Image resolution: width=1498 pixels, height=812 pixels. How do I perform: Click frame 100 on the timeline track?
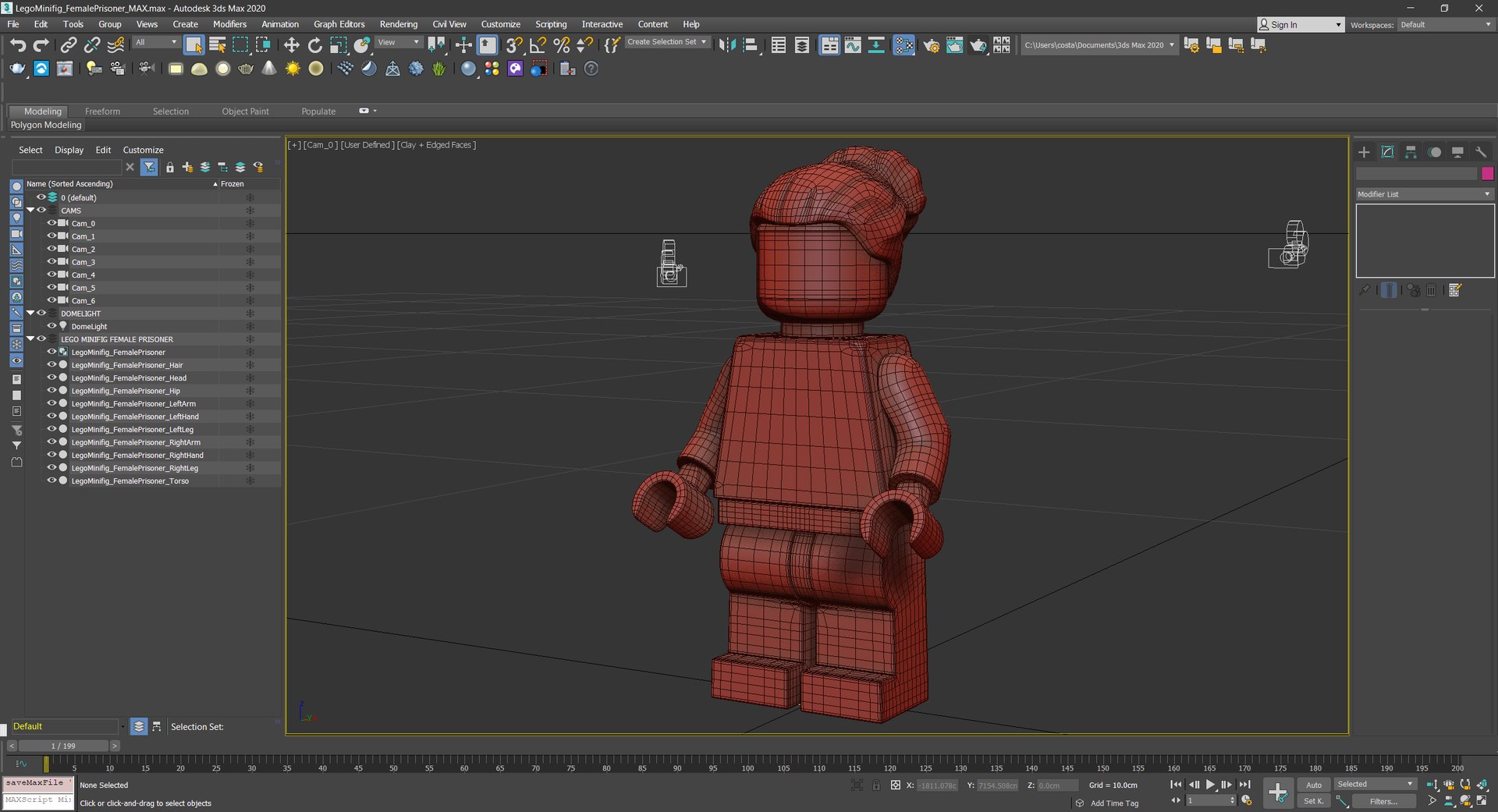click(x=747, y=768)
